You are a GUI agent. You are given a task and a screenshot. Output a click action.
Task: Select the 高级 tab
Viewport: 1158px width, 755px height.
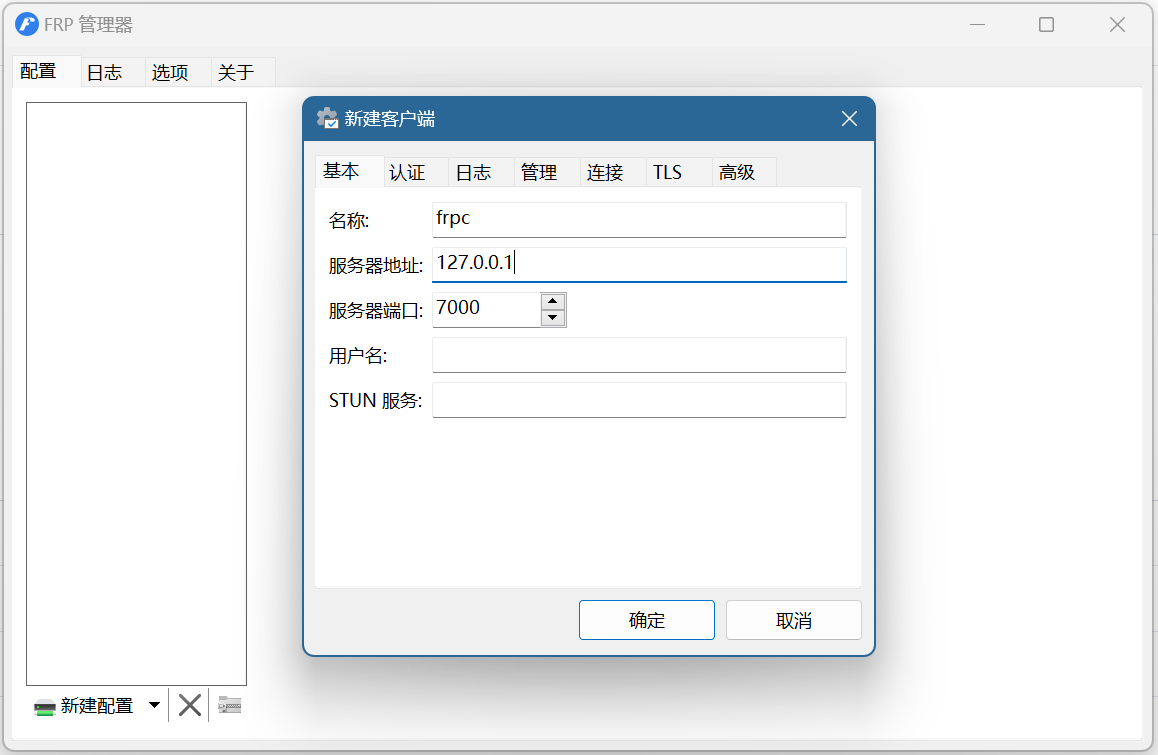pos(737,173)
